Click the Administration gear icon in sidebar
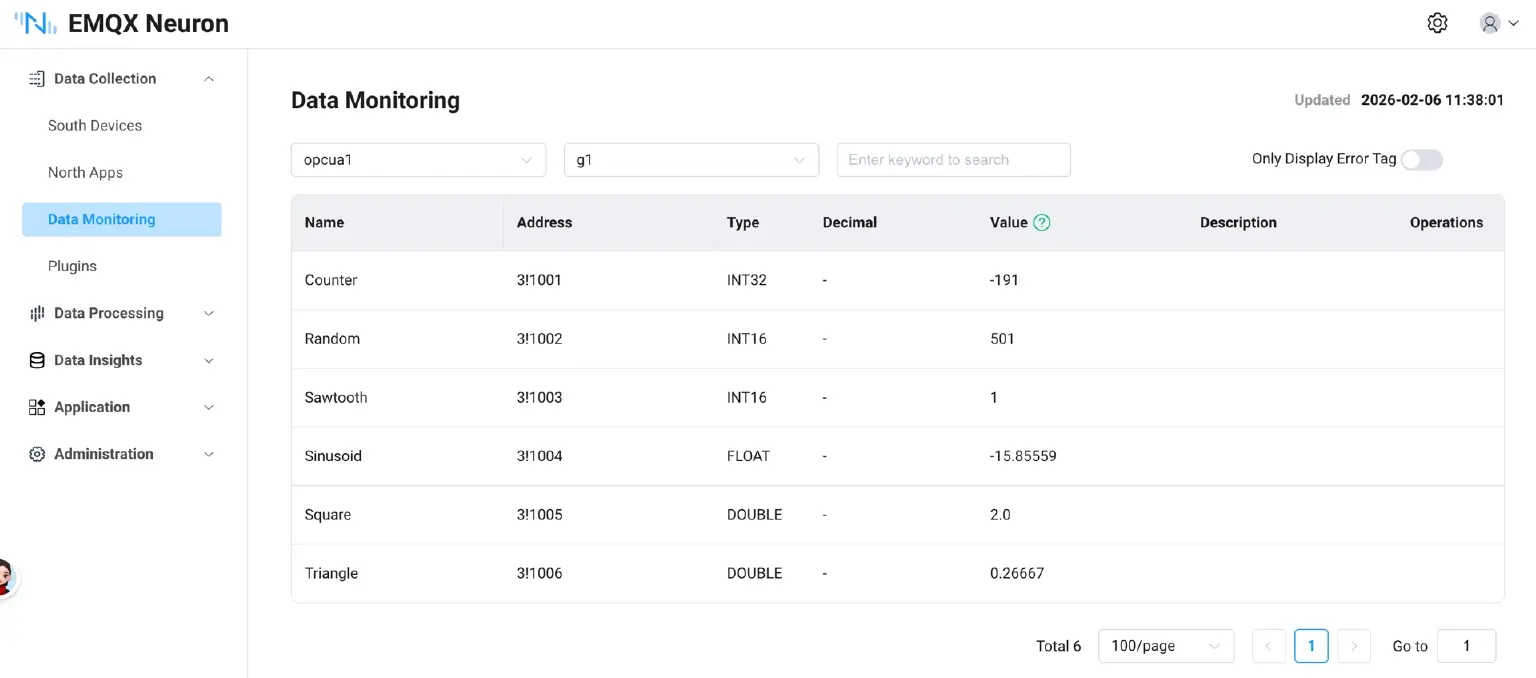The width and height of the screenshot is (1536, 678). (x=37, y=454)
